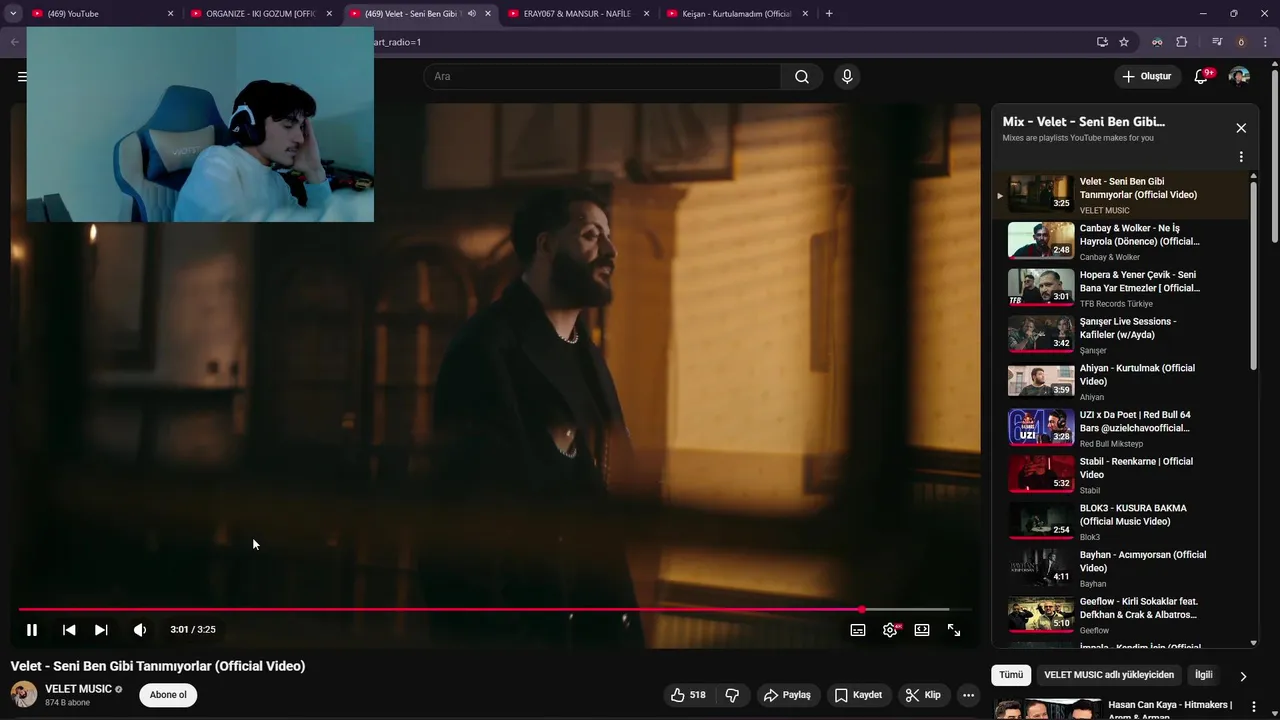The height and width of the screenshot is (720, 1280).
Task: Open VELET MUSIC channel link
Action: (78, 689)
